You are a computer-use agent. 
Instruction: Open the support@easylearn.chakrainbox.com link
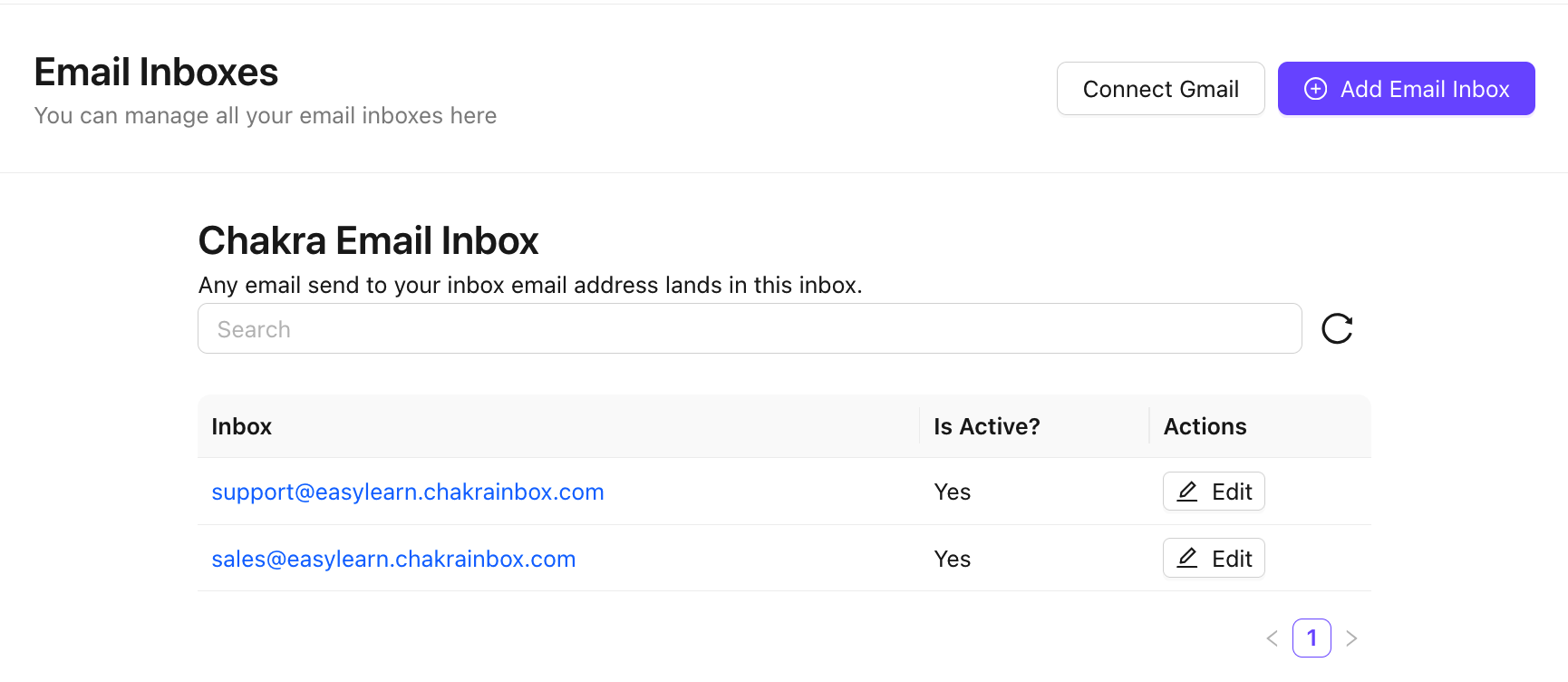408,492
